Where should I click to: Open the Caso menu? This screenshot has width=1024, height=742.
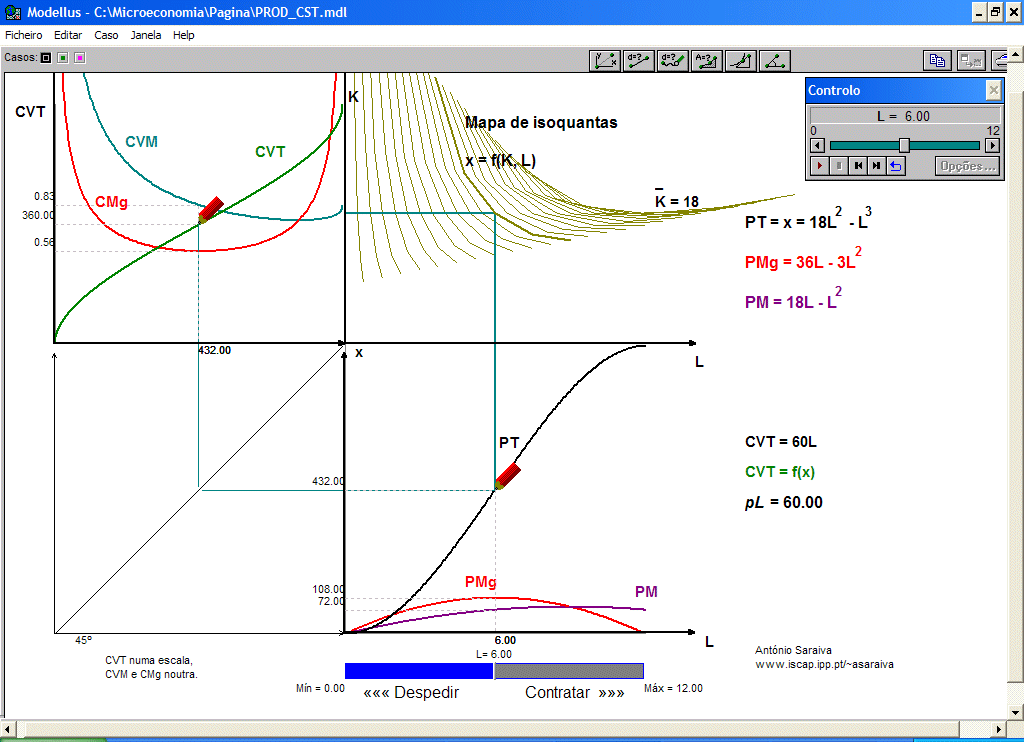point(106,35)
